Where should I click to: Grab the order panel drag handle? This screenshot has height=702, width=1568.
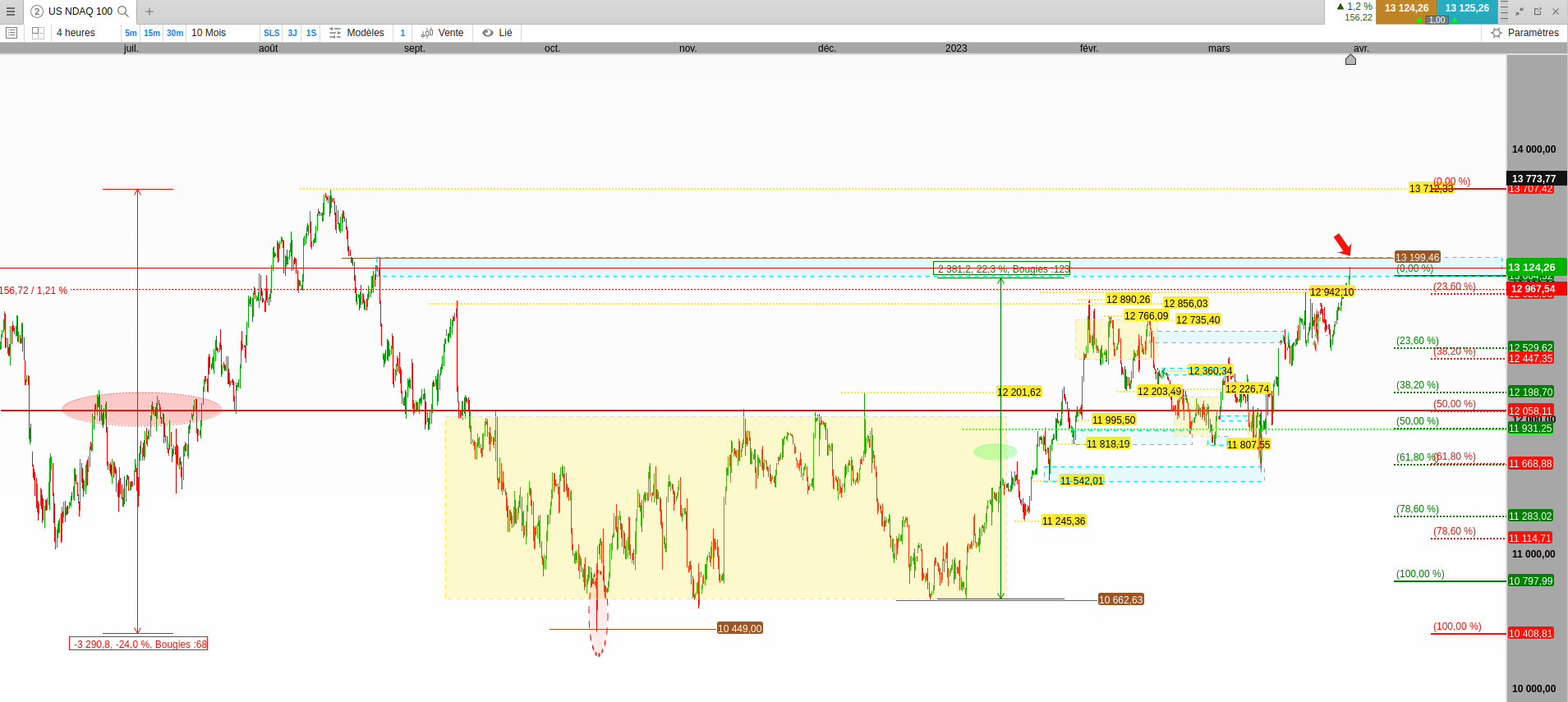[1504, 11]
